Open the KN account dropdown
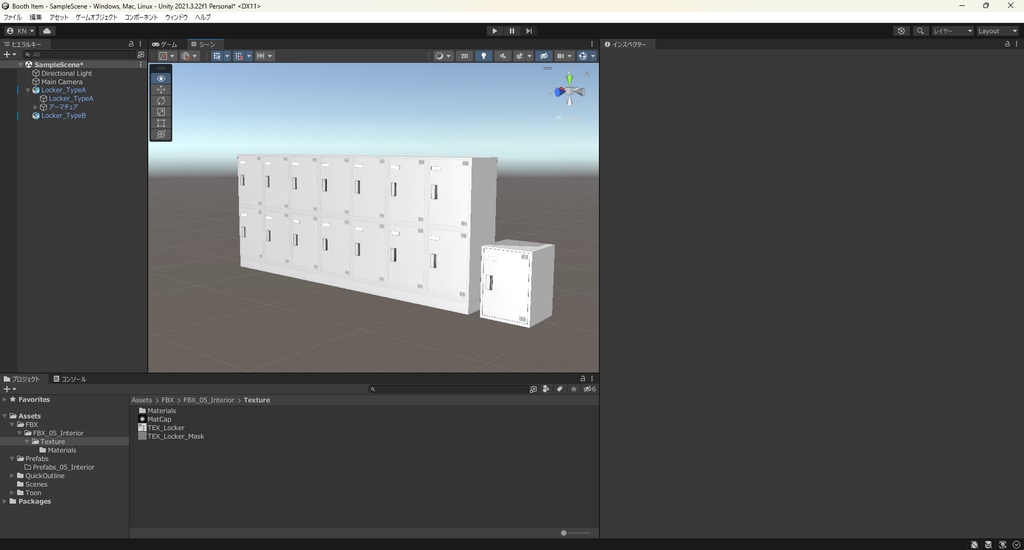The image size is (1024, 550). click(x=20, y=31)
